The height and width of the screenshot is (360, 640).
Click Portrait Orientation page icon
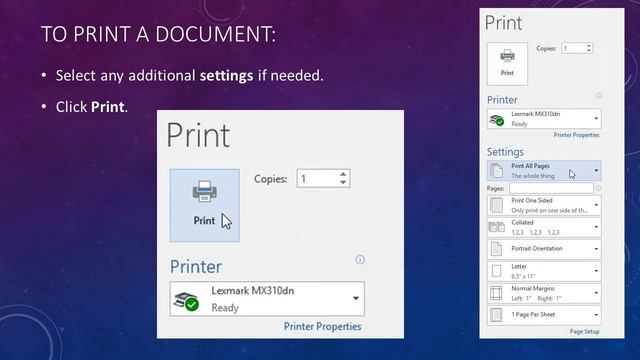[496, 249]
